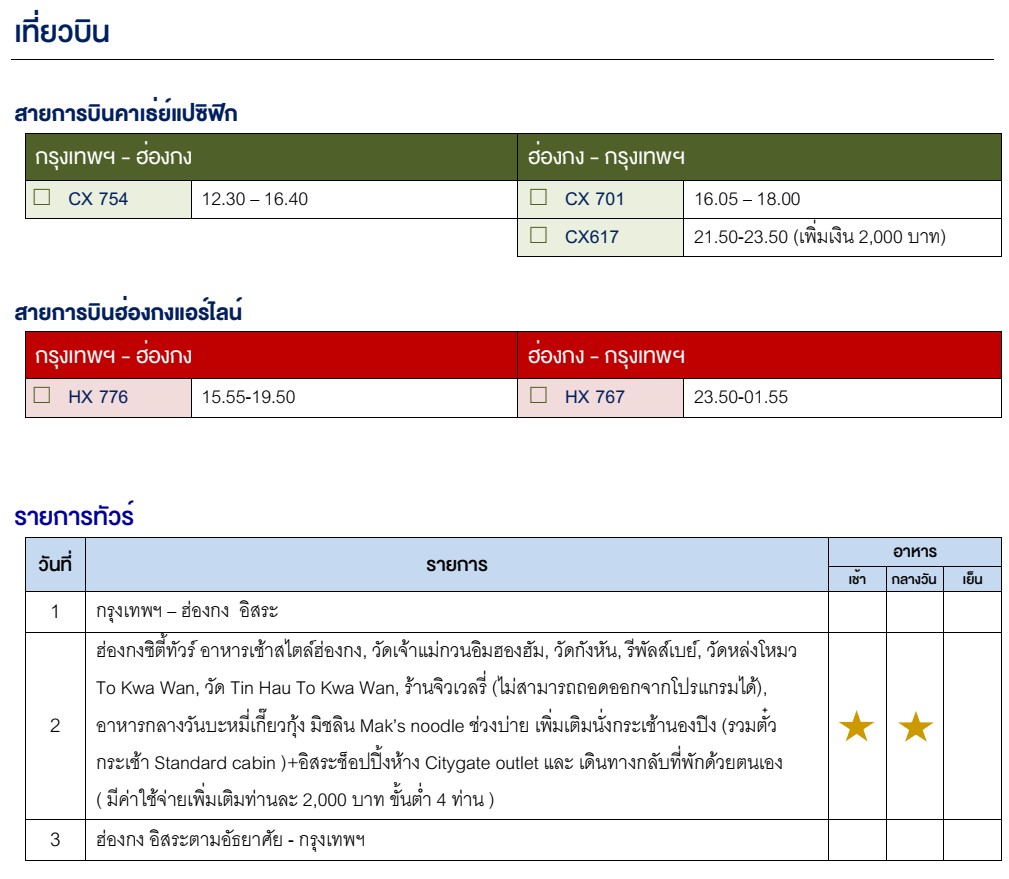Click the heading รายการทัวร์
This screenshot has height=879, width=1009.
click(x=74, y=515)
